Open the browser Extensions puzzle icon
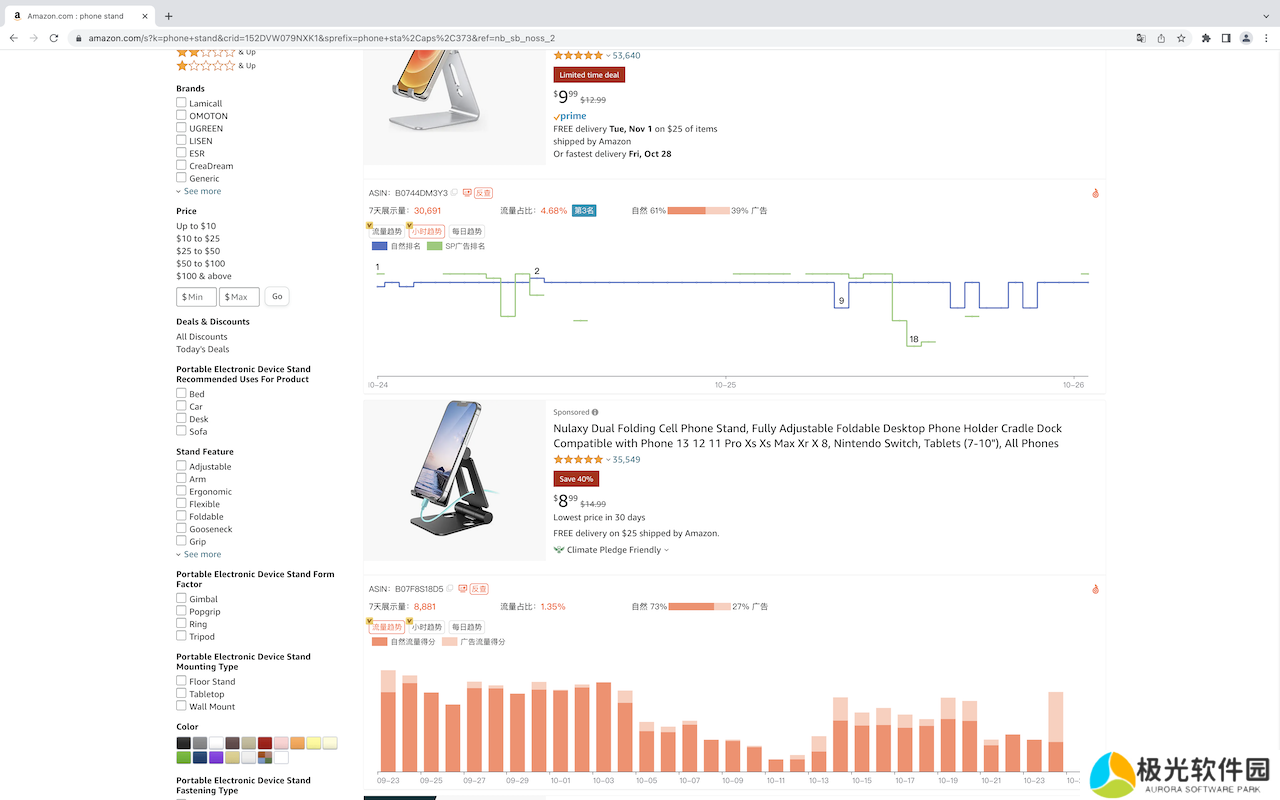Viewport: 1280px width, 800px height. pos(1206,38)
